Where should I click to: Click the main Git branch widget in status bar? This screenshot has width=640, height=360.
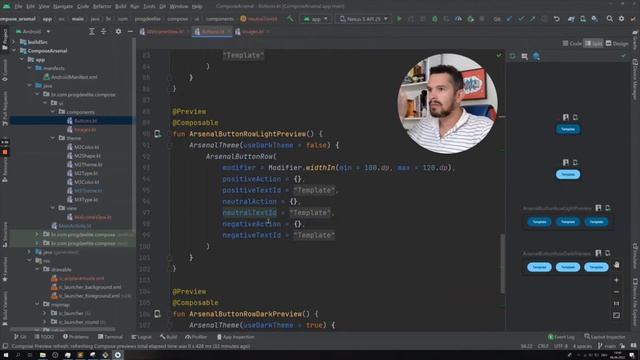point(607,346)
